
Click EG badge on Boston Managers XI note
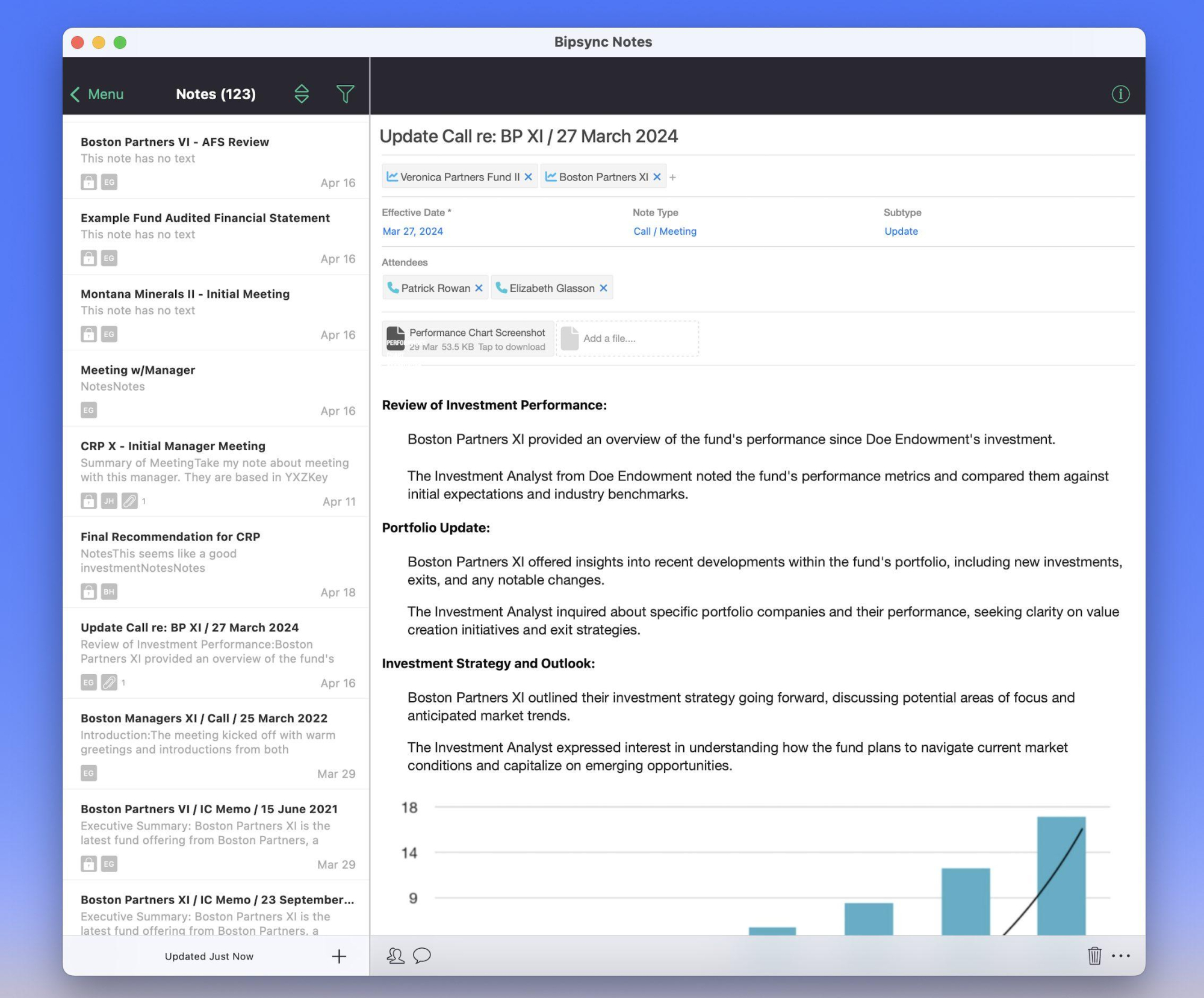tap(88, 773)
